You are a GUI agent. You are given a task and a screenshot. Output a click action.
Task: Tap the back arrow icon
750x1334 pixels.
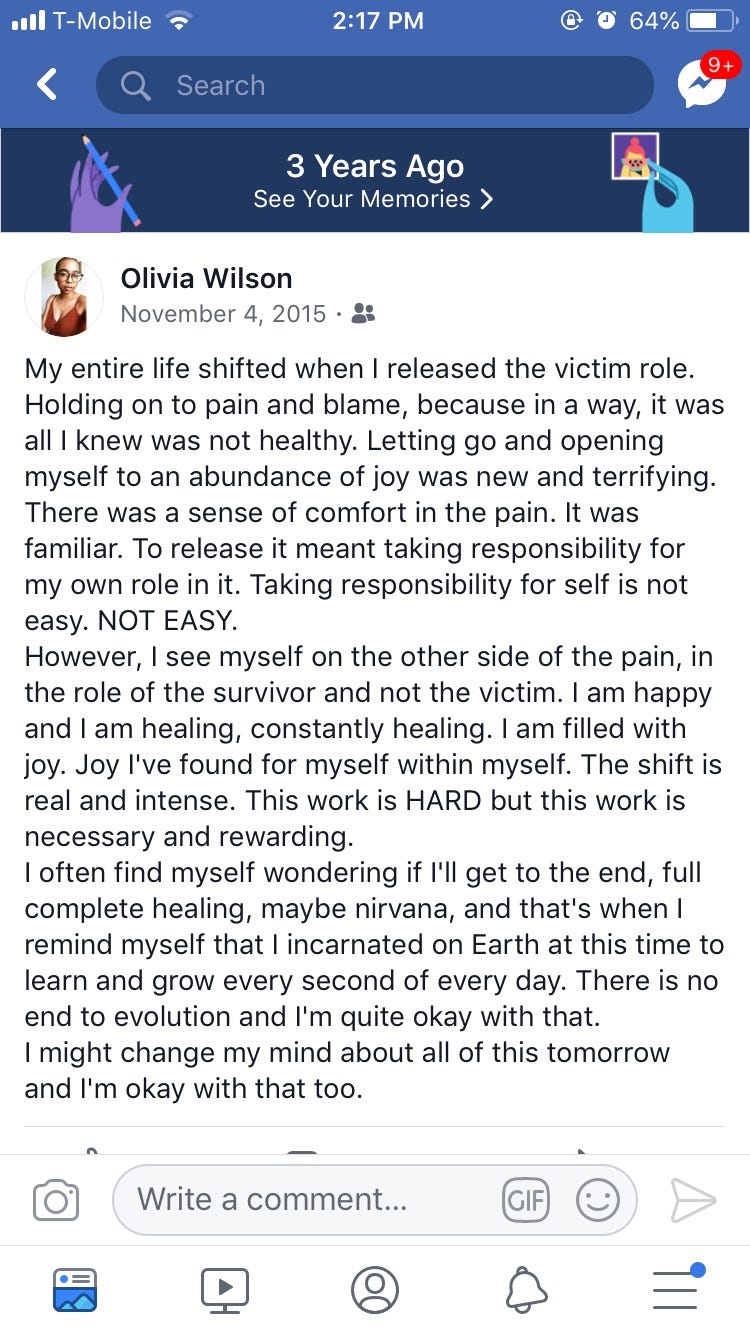click(x=47, y=85)
